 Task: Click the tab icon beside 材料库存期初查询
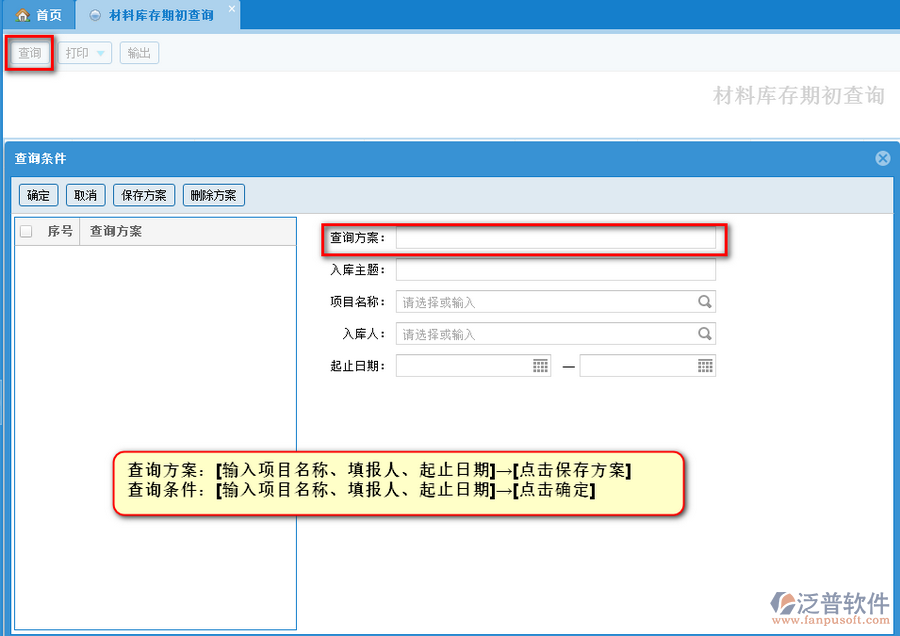(95, 15)
